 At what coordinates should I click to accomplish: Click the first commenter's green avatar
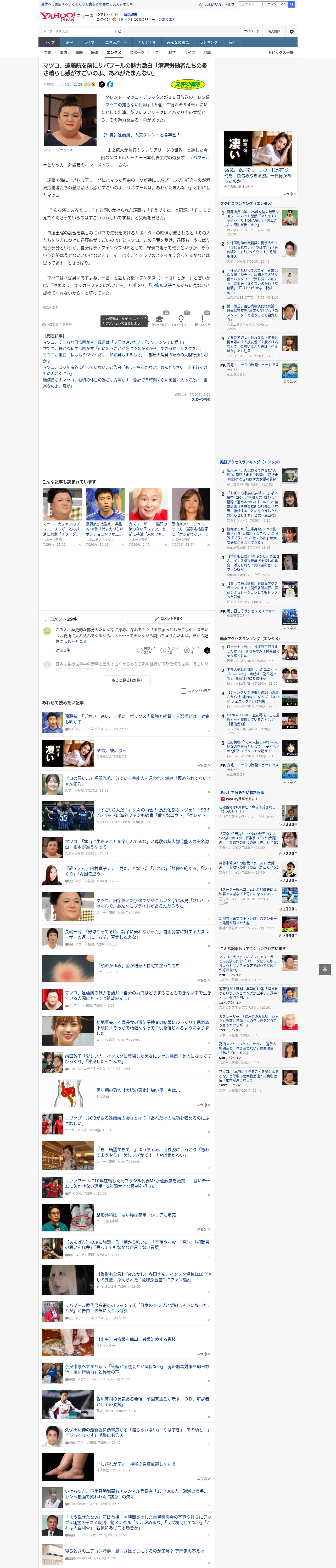pyautogui.click(x=47, y=631)
